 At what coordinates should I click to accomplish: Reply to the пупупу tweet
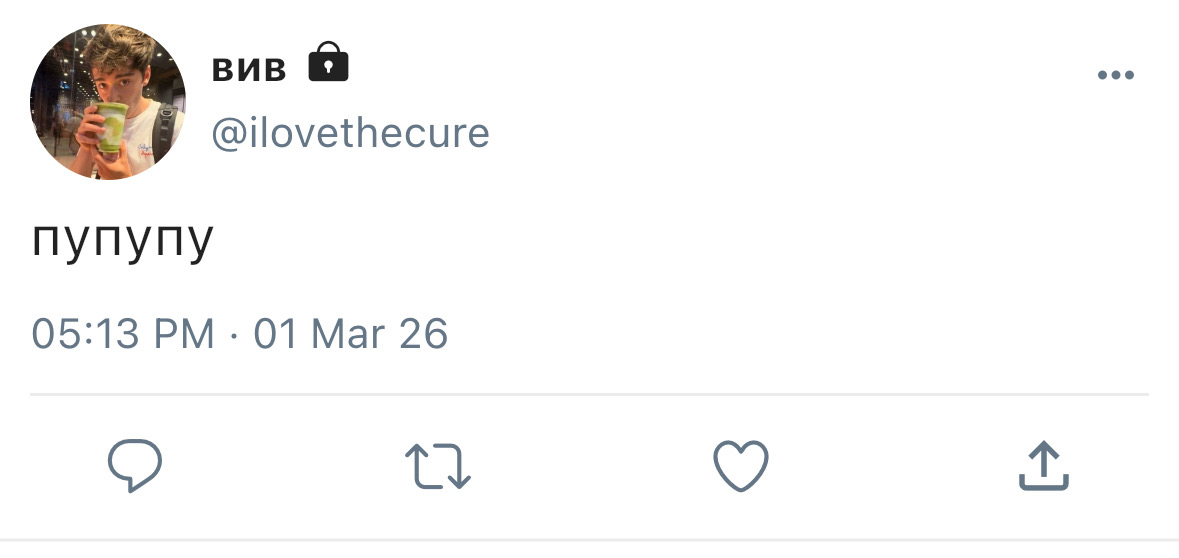coord(135,467)
